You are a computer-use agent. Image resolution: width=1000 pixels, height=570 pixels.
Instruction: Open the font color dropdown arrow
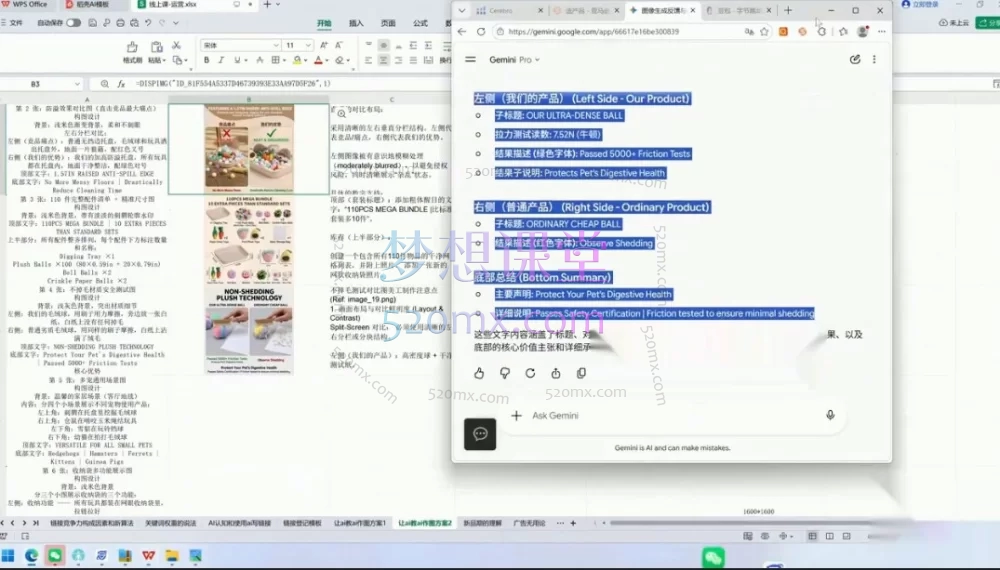pyautogui.click(x=327, y=60)
